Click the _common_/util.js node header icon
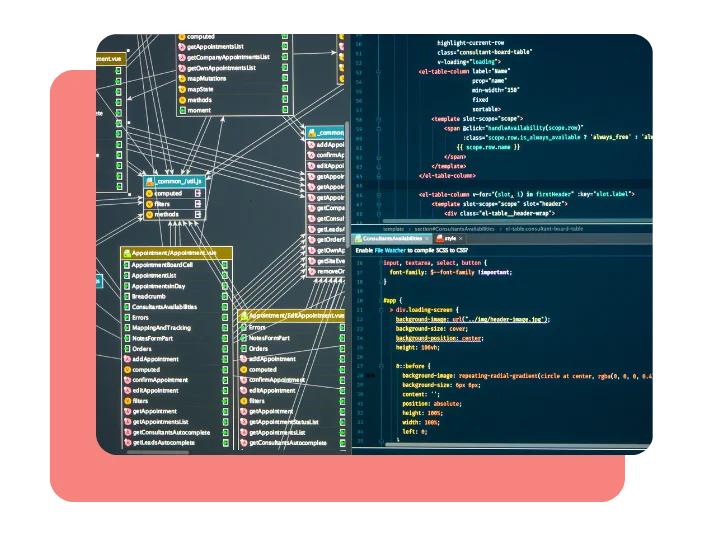703x536 pixels. (x=149, y=182)
